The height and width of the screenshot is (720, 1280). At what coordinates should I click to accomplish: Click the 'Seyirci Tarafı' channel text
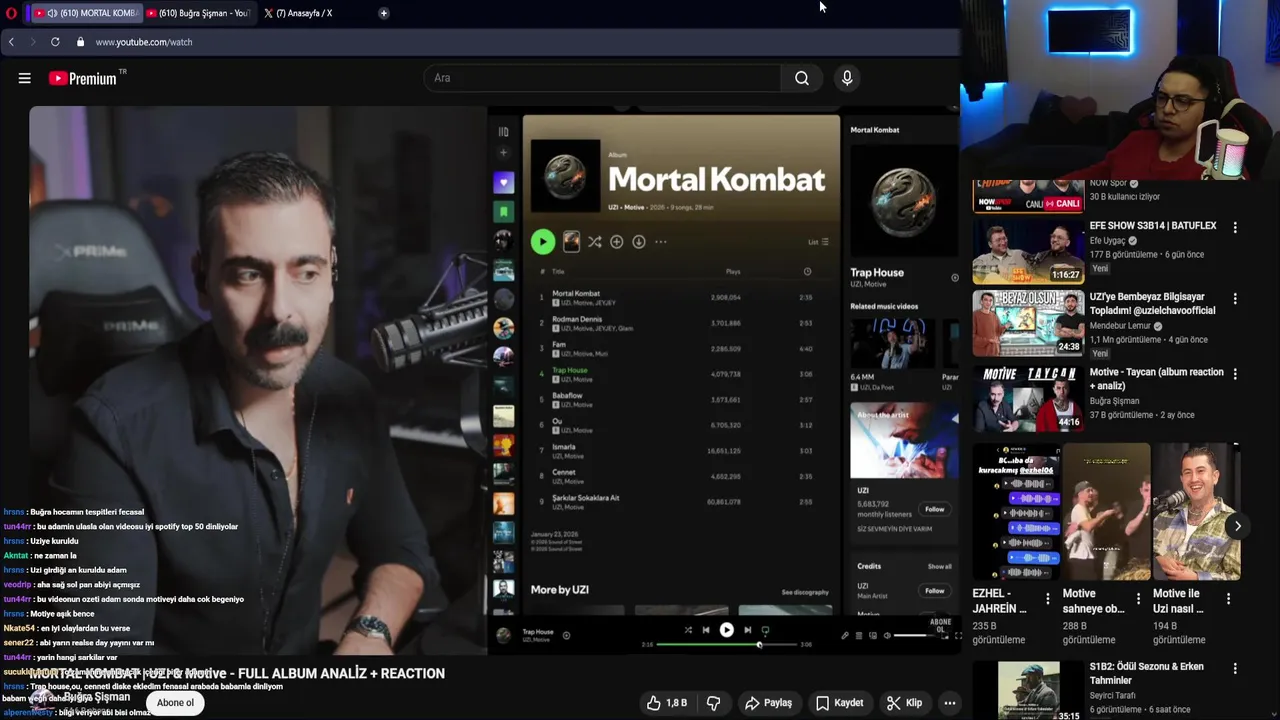[1115, 695]
